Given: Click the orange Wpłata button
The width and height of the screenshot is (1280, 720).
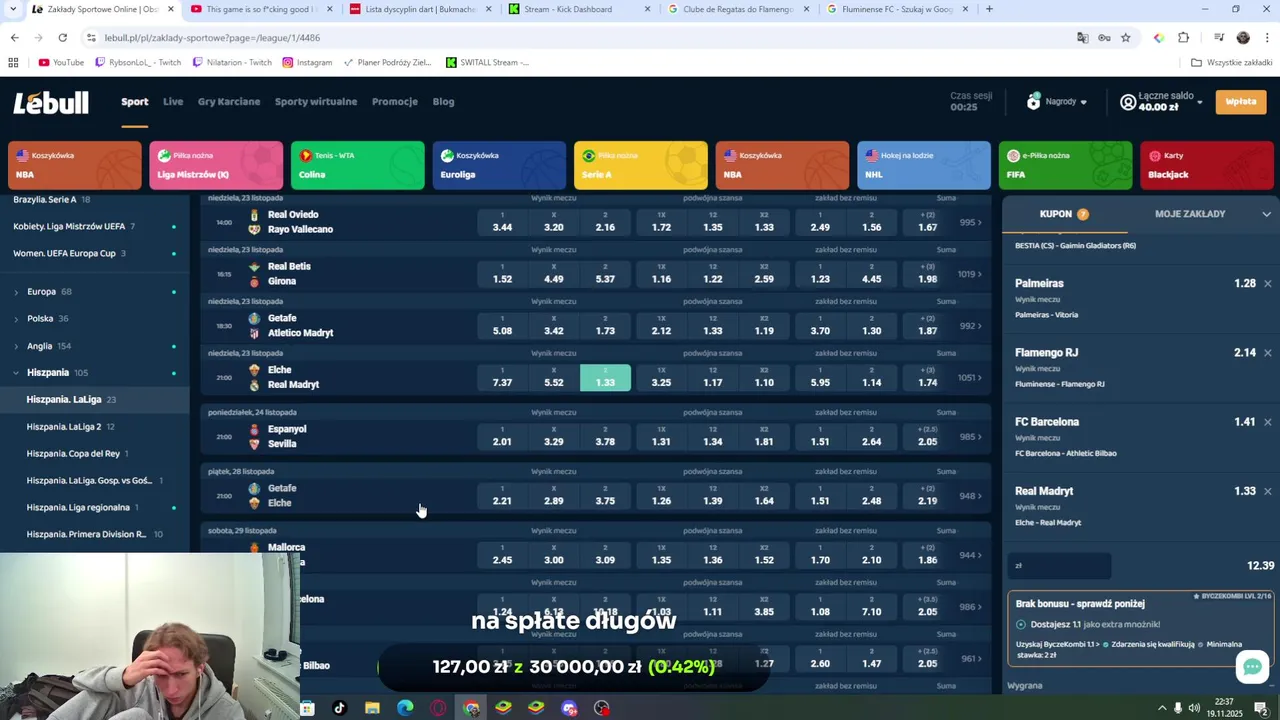Looking at the screenshot, I should [x=1240, y=102].
